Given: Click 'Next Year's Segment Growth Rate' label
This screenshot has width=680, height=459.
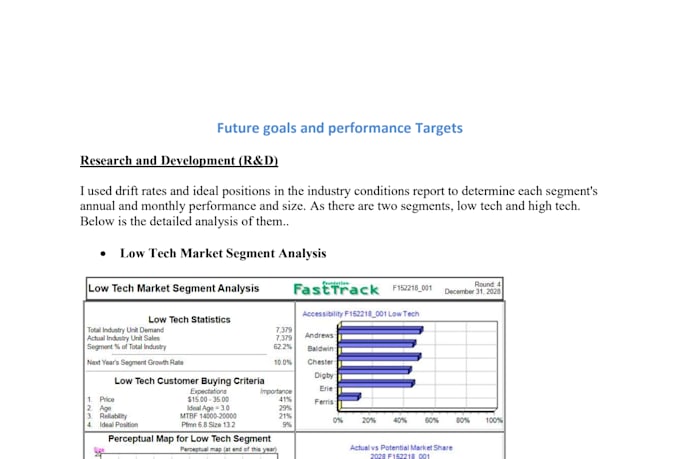Looking at the screenshot, I should (x=135, y=363).
